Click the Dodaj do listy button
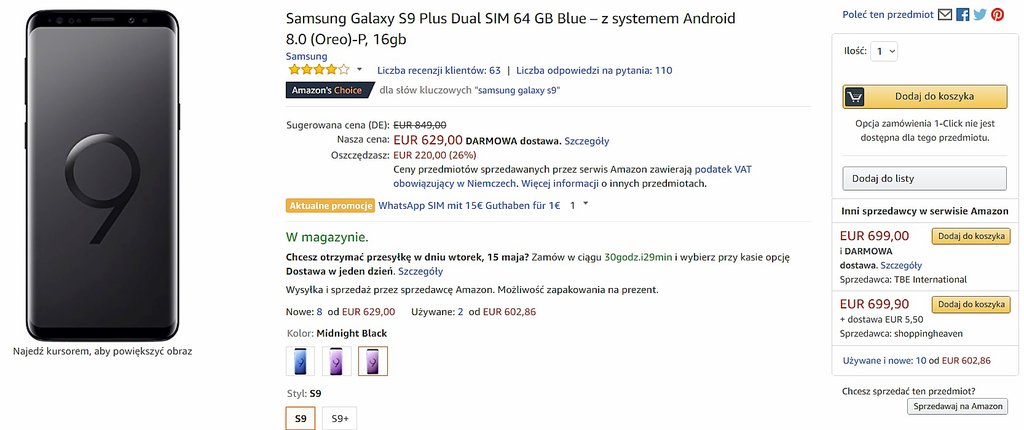The height and width of the screenshot is (430, 1024). pyautogui.click(x=924, y=178)
